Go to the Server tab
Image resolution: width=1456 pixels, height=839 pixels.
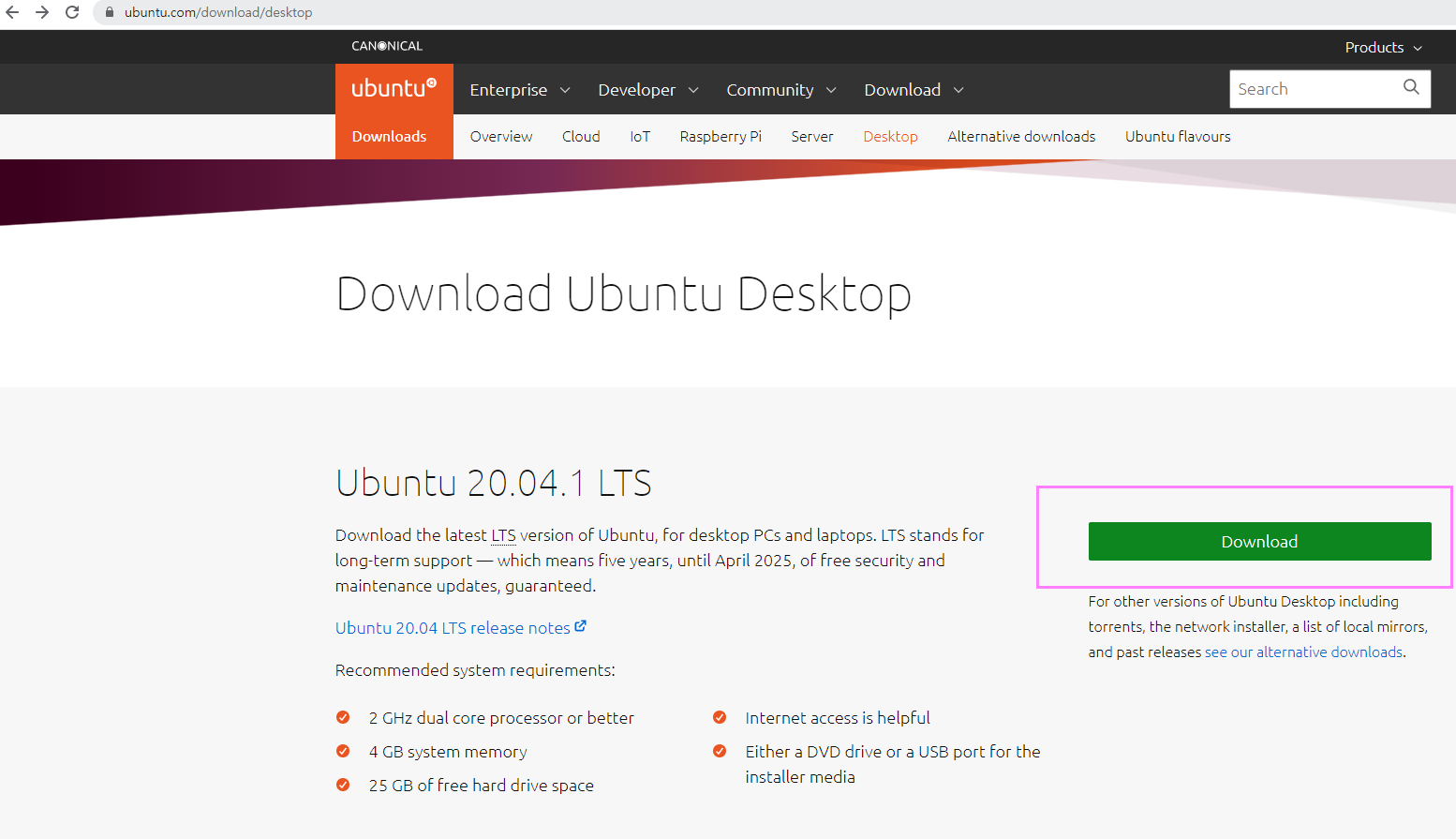(x=811, y=137)
